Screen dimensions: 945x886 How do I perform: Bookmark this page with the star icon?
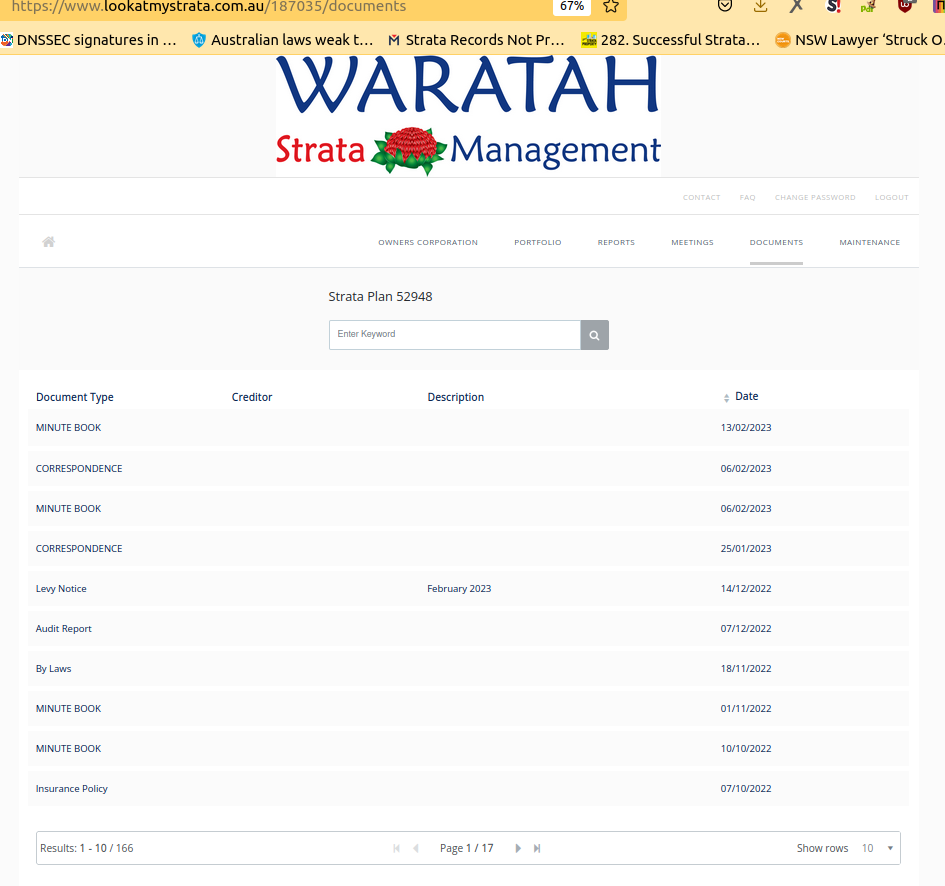[611, 7]
